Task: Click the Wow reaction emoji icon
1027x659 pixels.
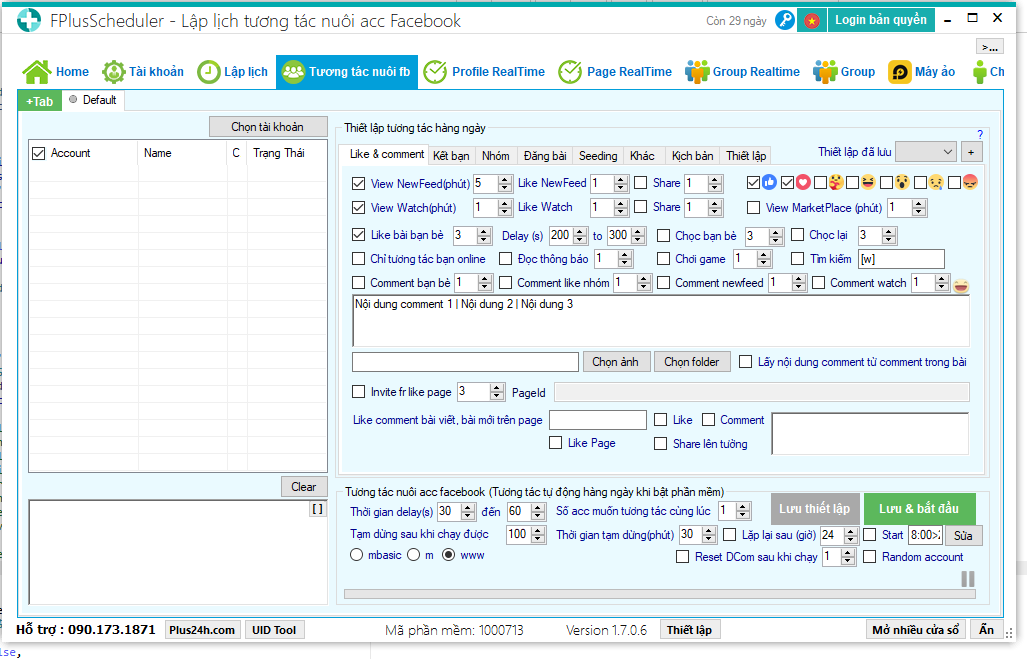Action: click(902, 183)
